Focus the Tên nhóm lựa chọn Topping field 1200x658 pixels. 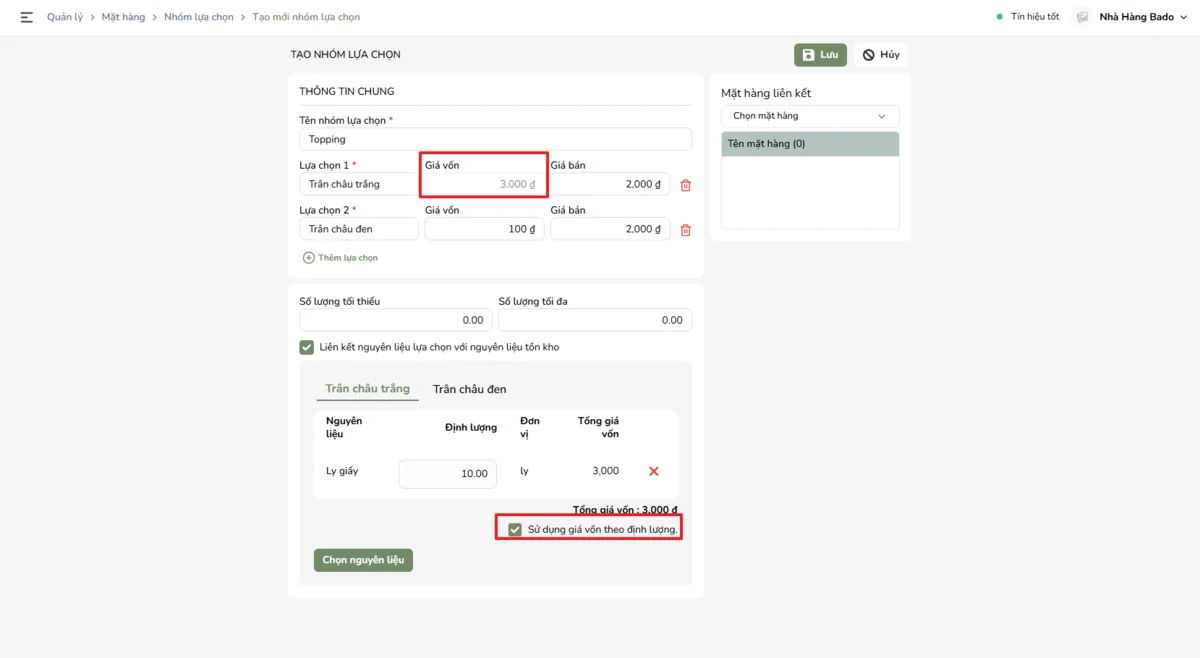[x=495, y=139]
